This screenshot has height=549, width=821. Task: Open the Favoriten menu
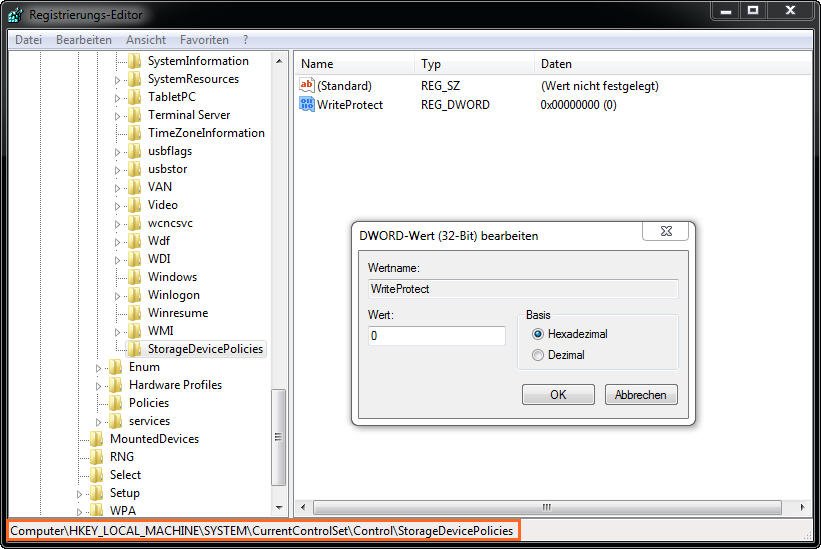(x=204, y=40)
